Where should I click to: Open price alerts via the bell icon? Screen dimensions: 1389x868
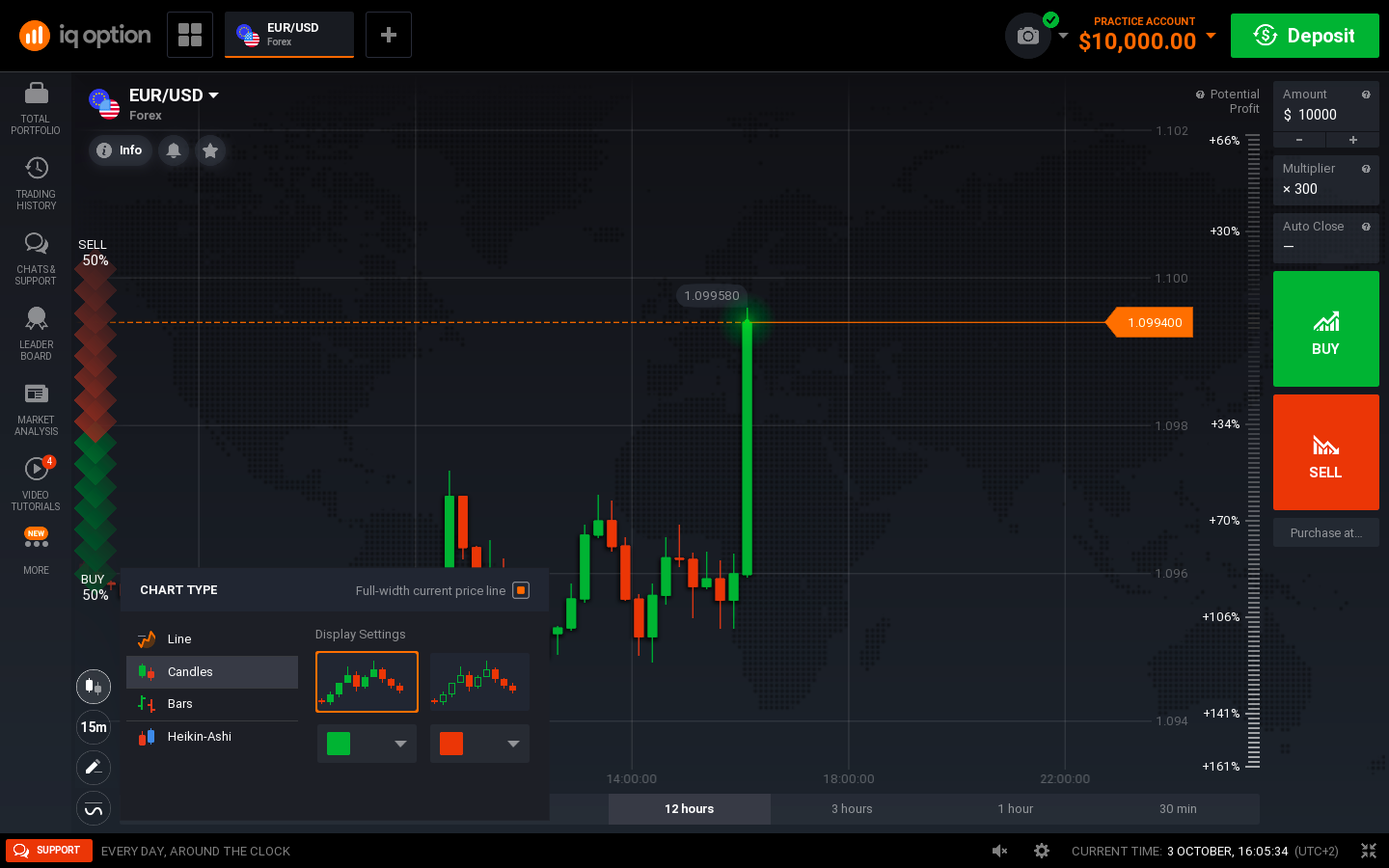tap(174, 150)
